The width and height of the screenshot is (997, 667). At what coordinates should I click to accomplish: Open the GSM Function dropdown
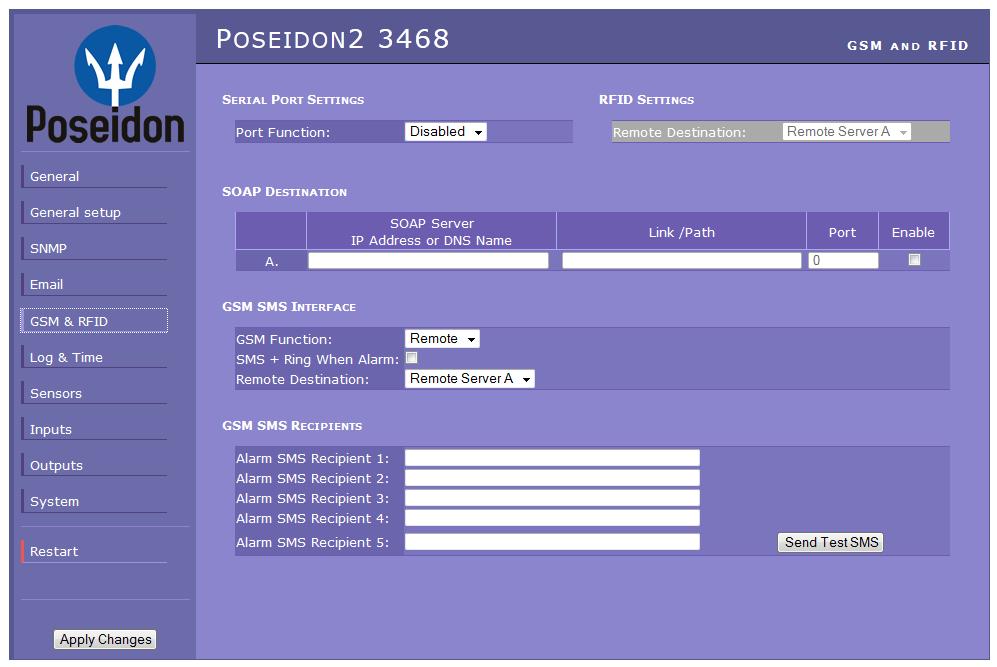click(x=442, y=339)
